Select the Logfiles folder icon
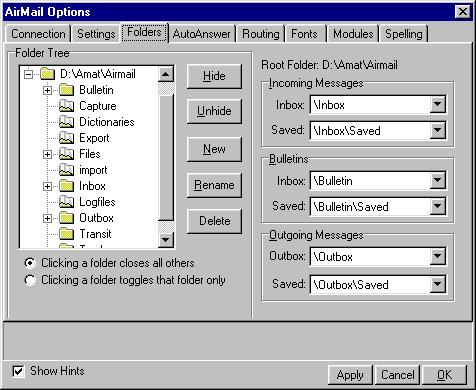 pyautogui.click(x=66, y=202)
